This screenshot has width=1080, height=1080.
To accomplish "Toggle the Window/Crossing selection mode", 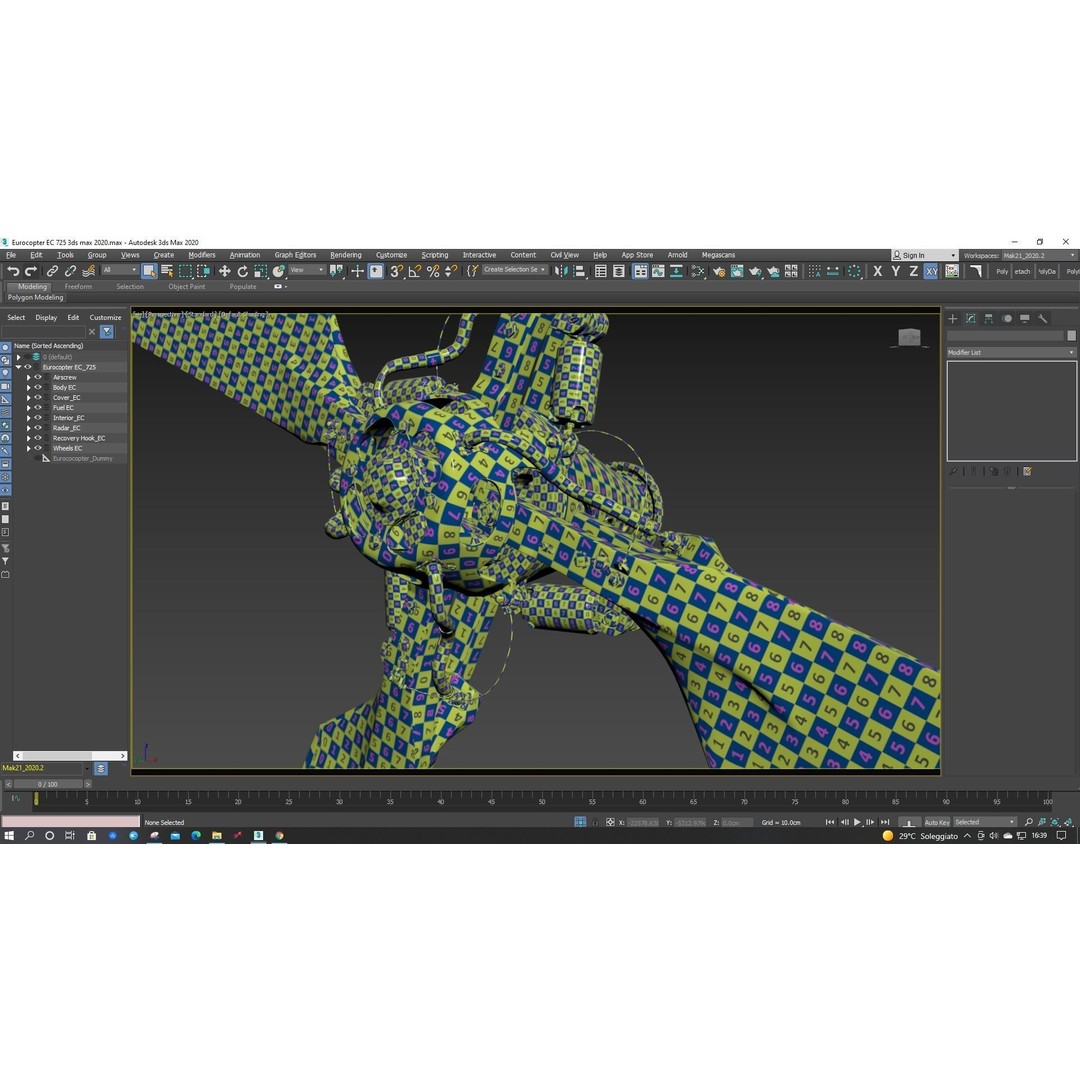I will [203, 271].
